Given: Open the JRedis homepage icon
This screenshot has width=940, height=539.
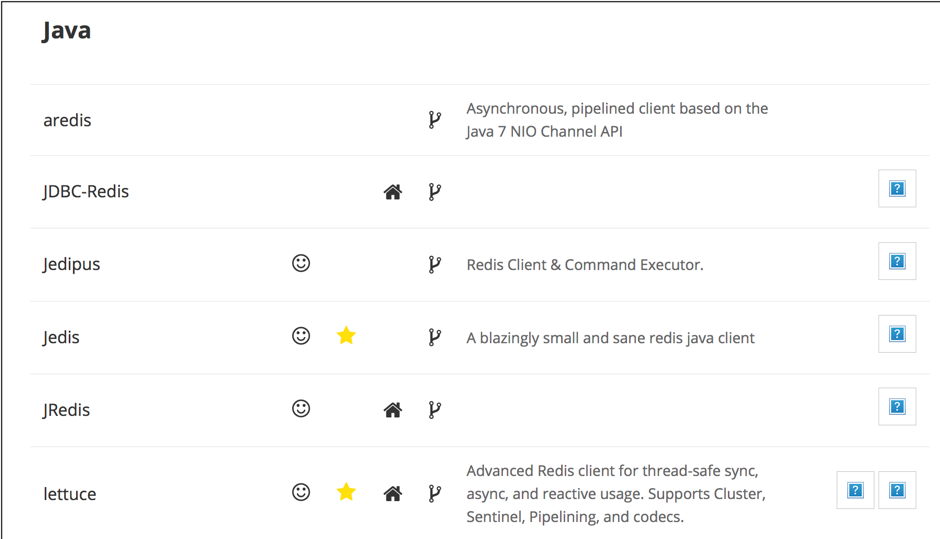Looking at the screenshot, I should [393, 409].
